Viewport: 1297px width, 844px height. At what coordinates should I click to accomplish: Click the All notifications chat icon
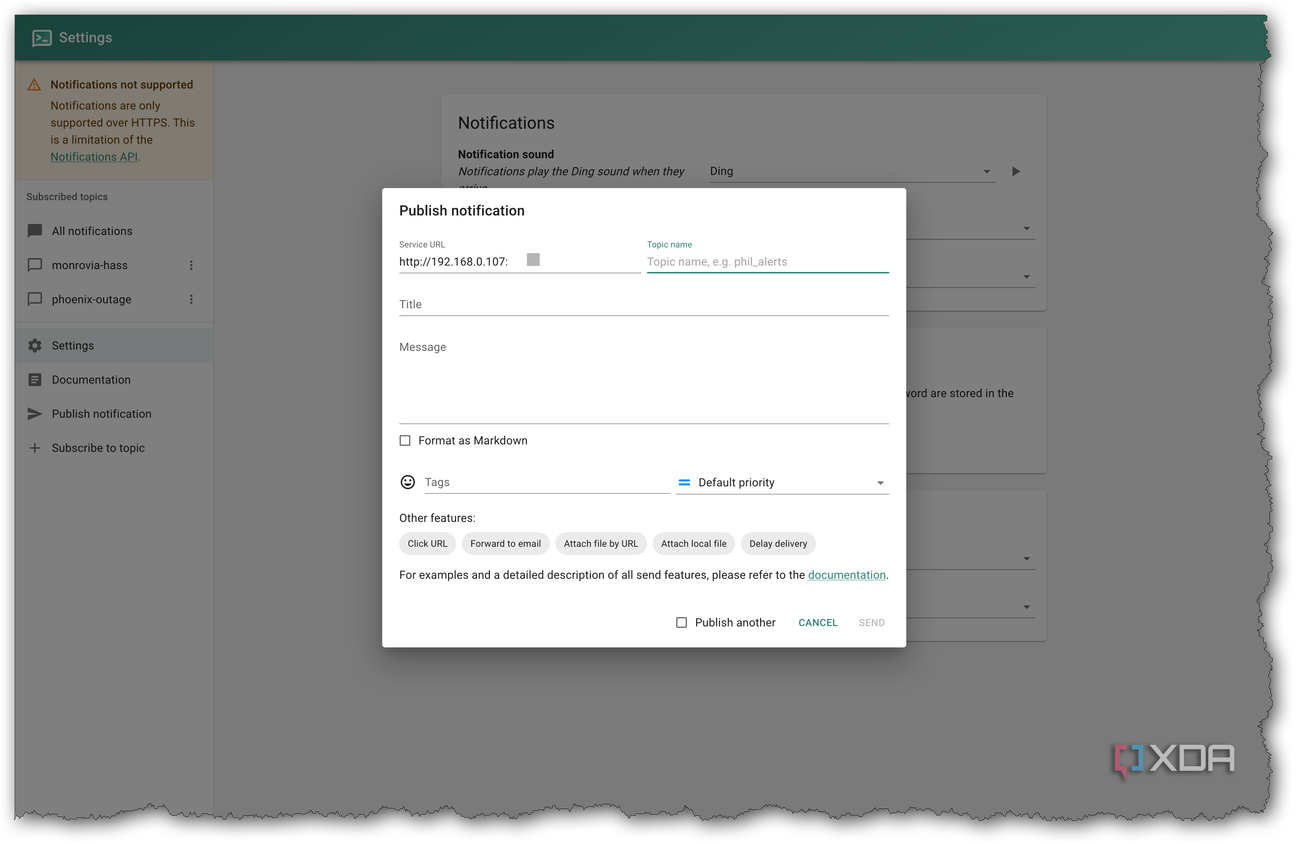[35, 231]
